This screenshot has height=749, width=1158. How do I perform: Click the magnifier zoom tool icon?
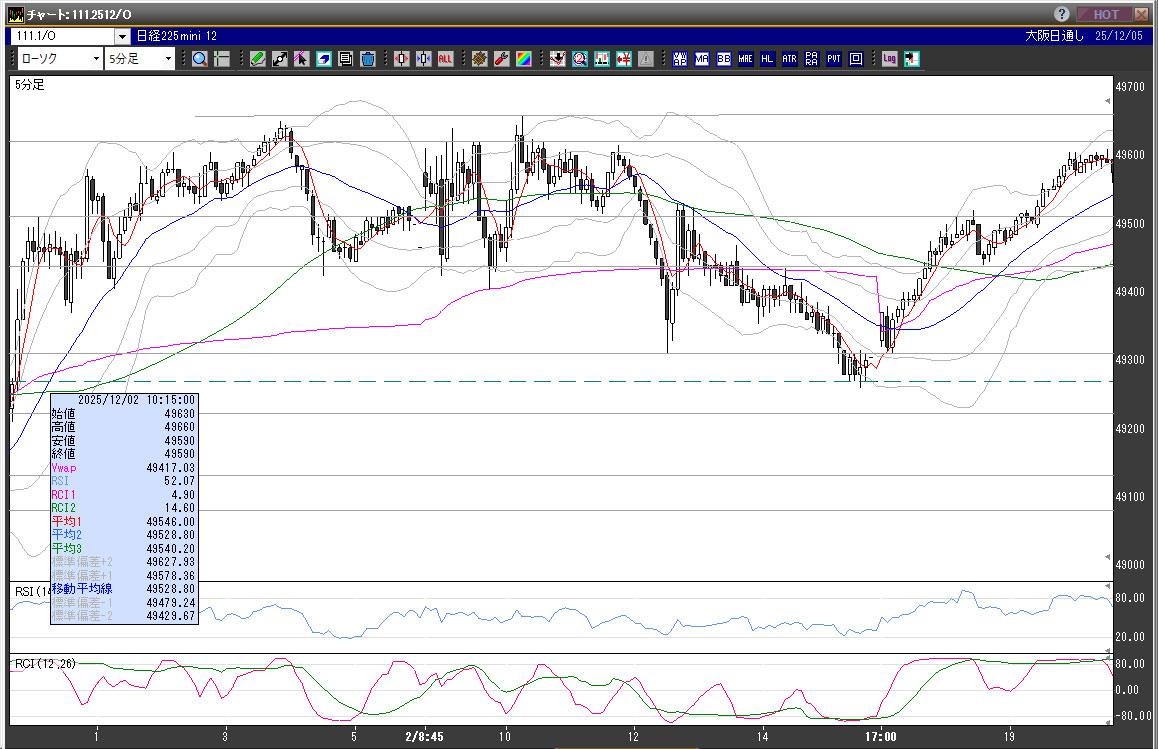200,59
